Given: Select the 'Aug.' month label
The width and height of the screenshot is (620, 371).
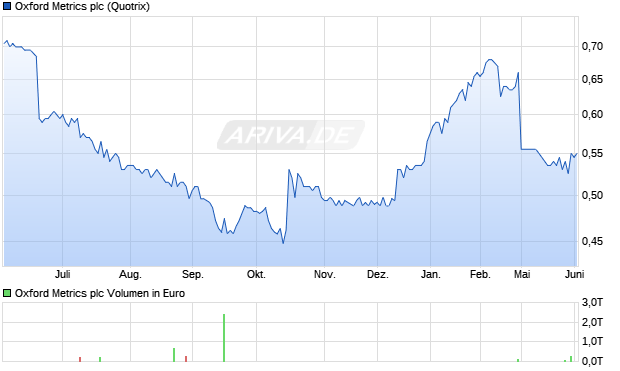Looking at the screenshot, I should (x=130, y=274).
